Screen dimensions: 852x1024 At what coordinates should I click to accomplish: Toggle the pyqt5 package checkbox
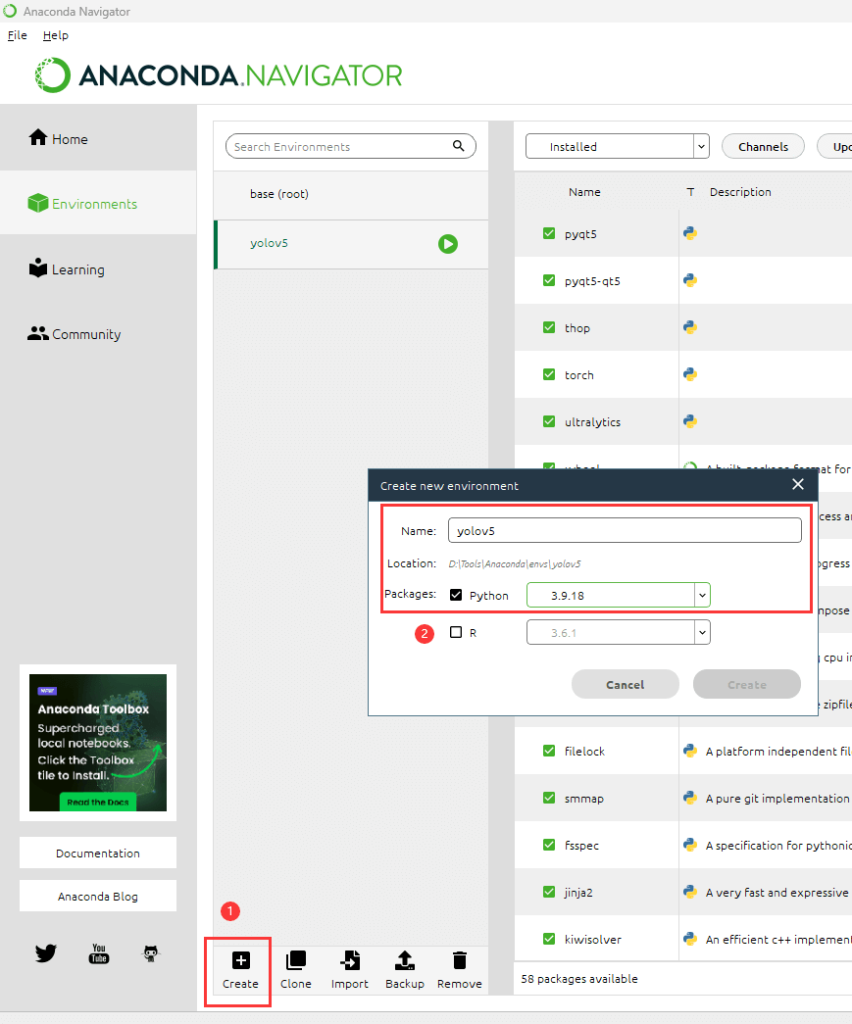pyautogui.click(x=549, y=233)
